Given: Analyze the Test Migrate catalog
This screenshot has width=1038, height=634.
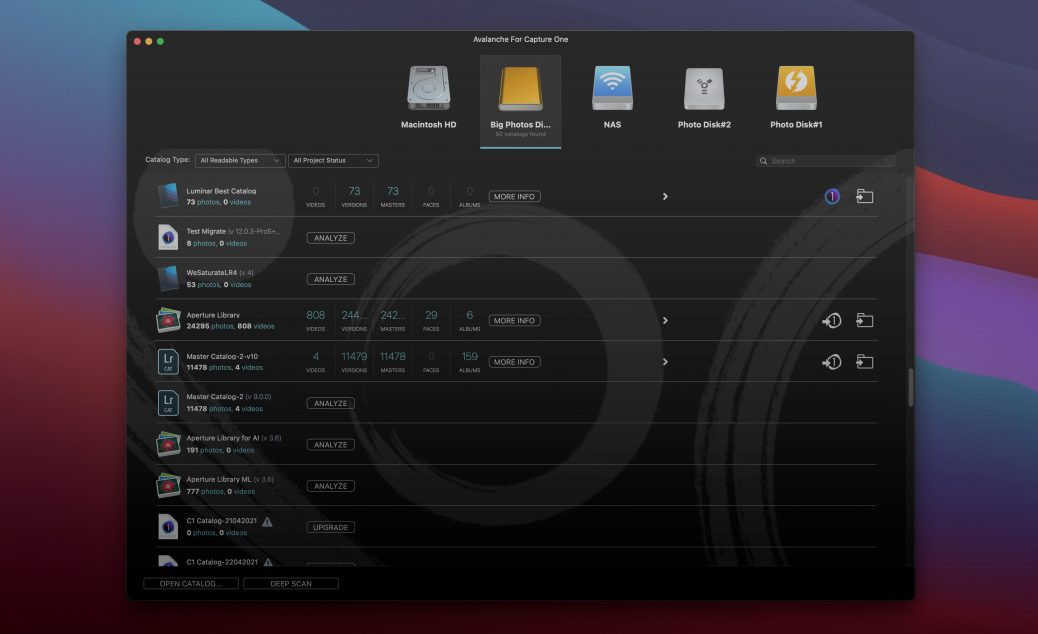Looking at the screenshot, I should pyautogui.click(x=330, y=238).
